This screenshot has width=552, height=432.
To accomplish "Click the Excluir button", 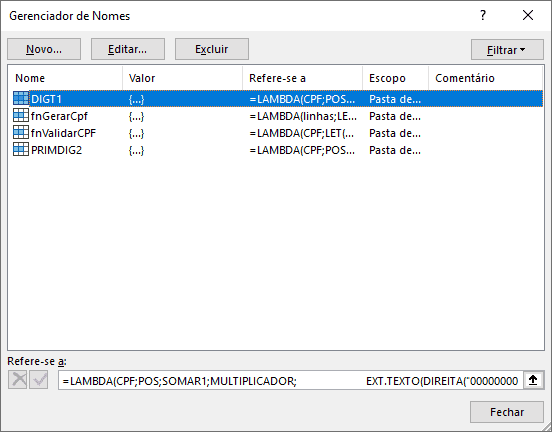I will (212, 49).
